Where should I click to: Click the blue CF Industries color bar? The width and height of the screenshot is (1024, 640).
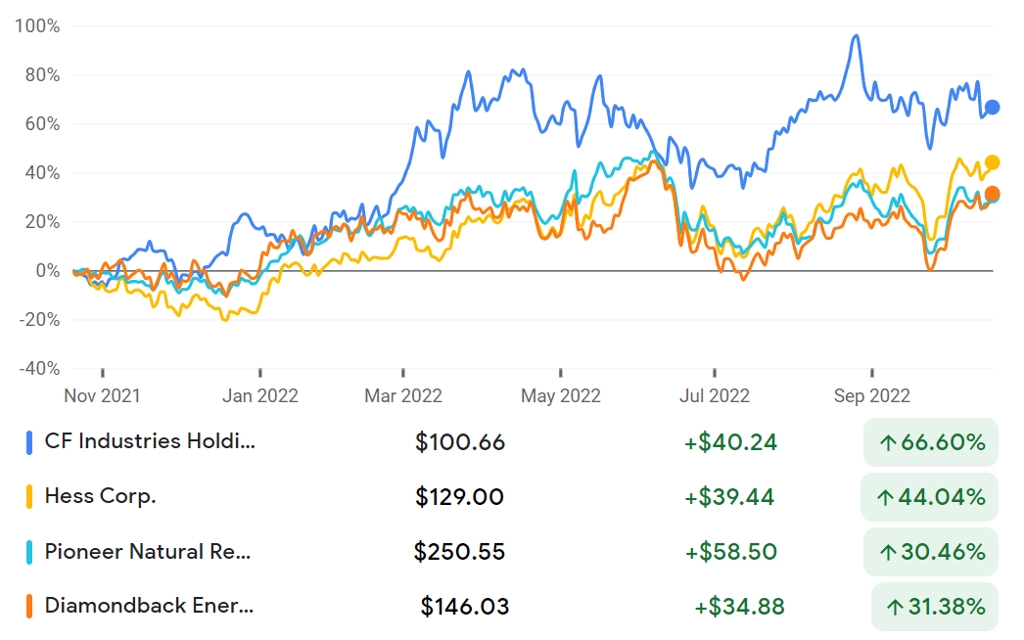click(29, 442)
